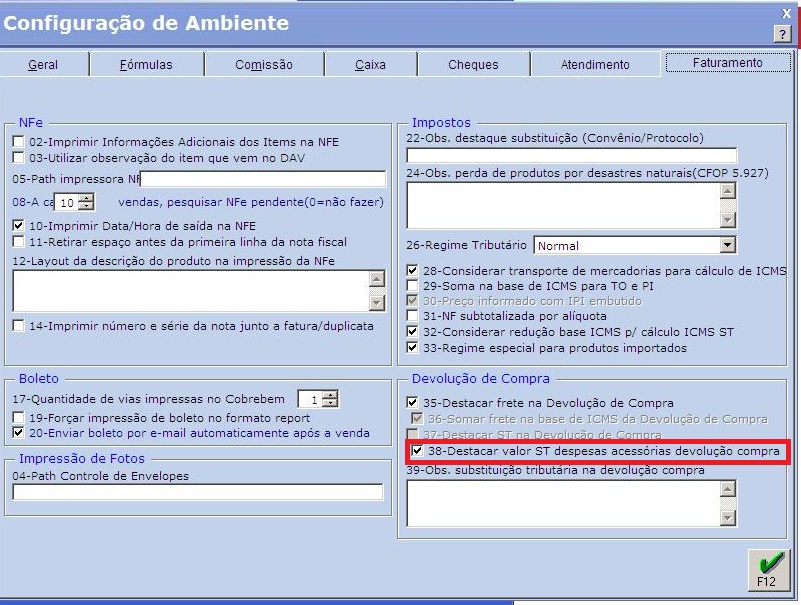Viewport: 801px width, 605px height.
Task: Open the Regime Tributário dropdown
Action: pyautogui.click(x=729, y=245)
